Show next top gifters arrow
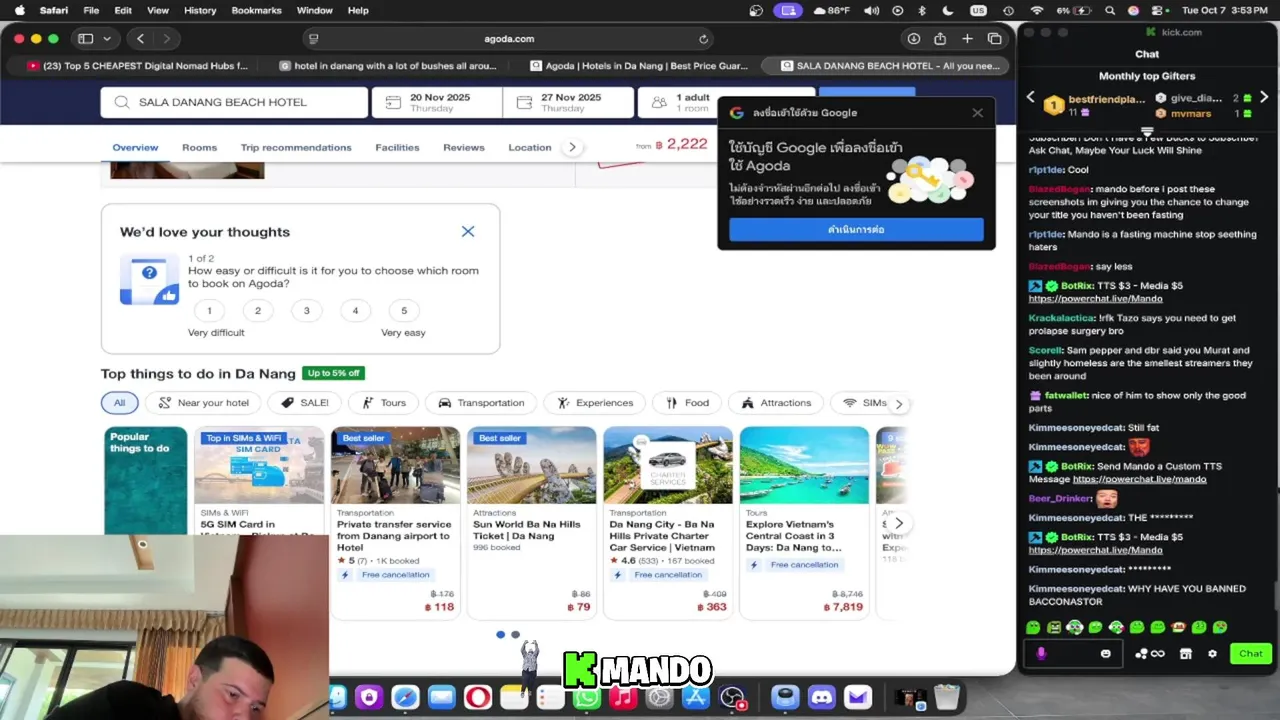Image resolution: width=1280 pixels, height=720 pixels. [x=1264, y=97]
